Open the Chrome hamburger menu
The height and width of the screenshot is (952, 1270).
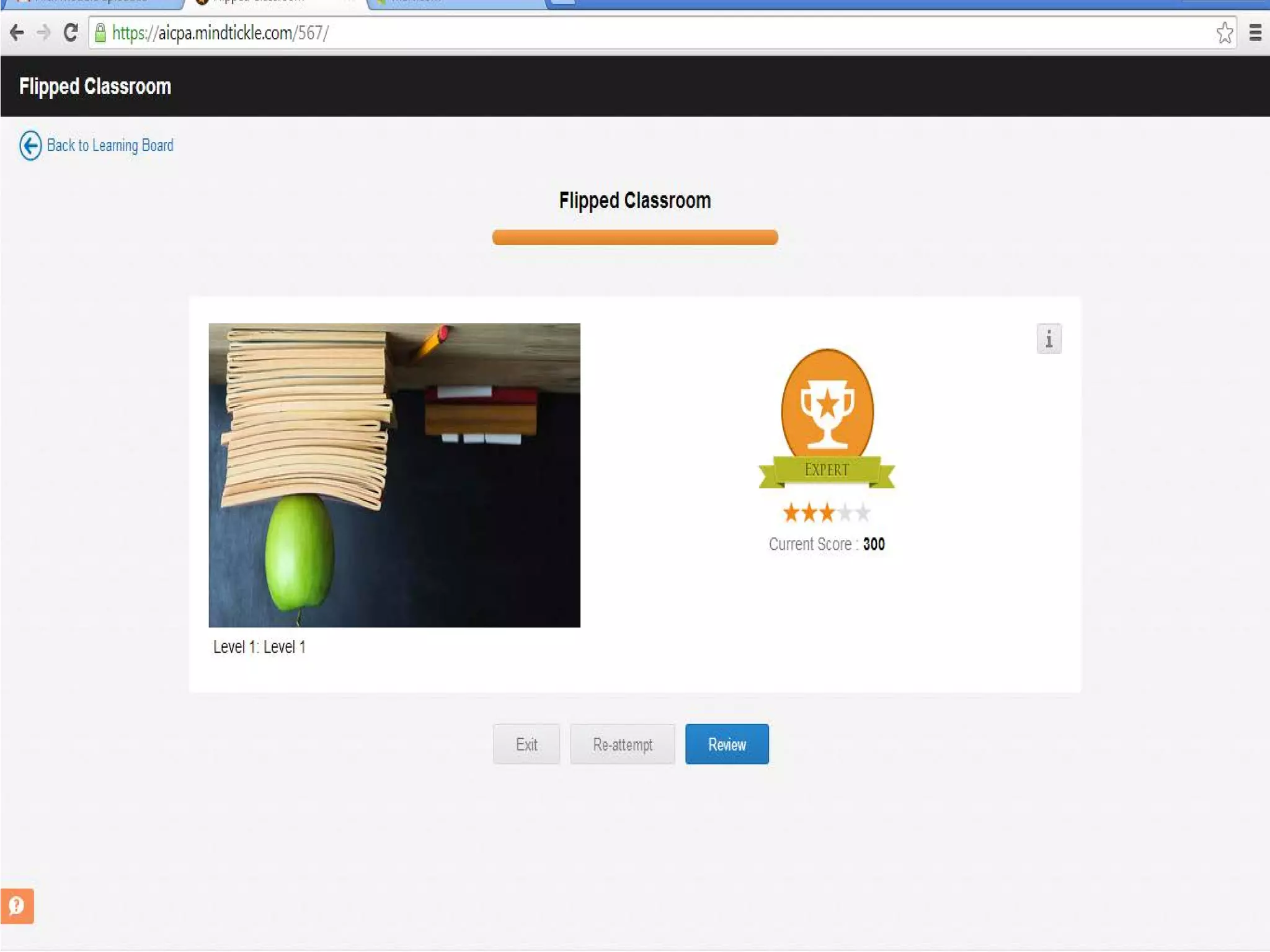tap(1254, 33)
